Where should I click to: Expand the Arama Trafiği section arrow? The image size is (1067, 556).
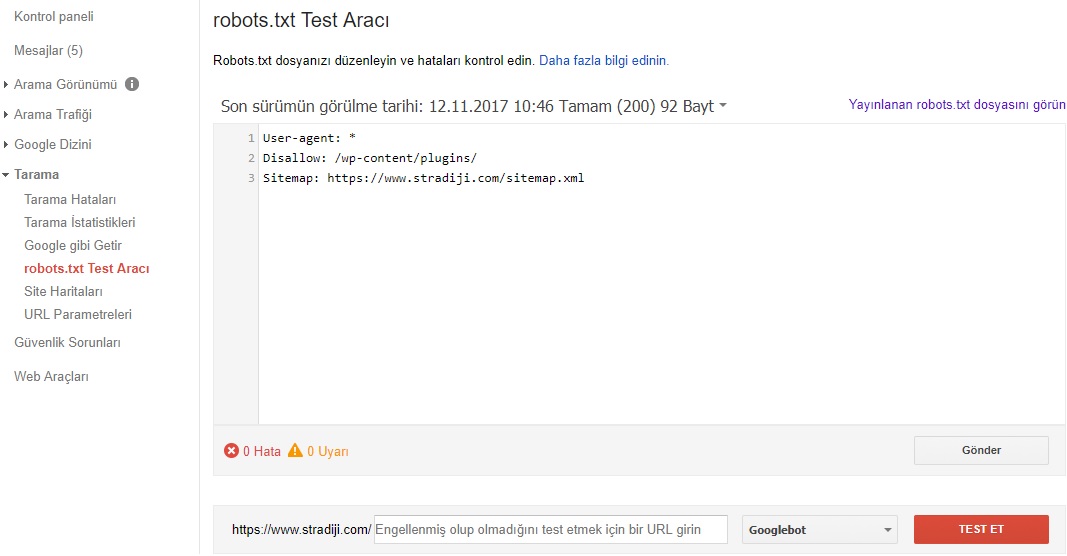(5, 114)
